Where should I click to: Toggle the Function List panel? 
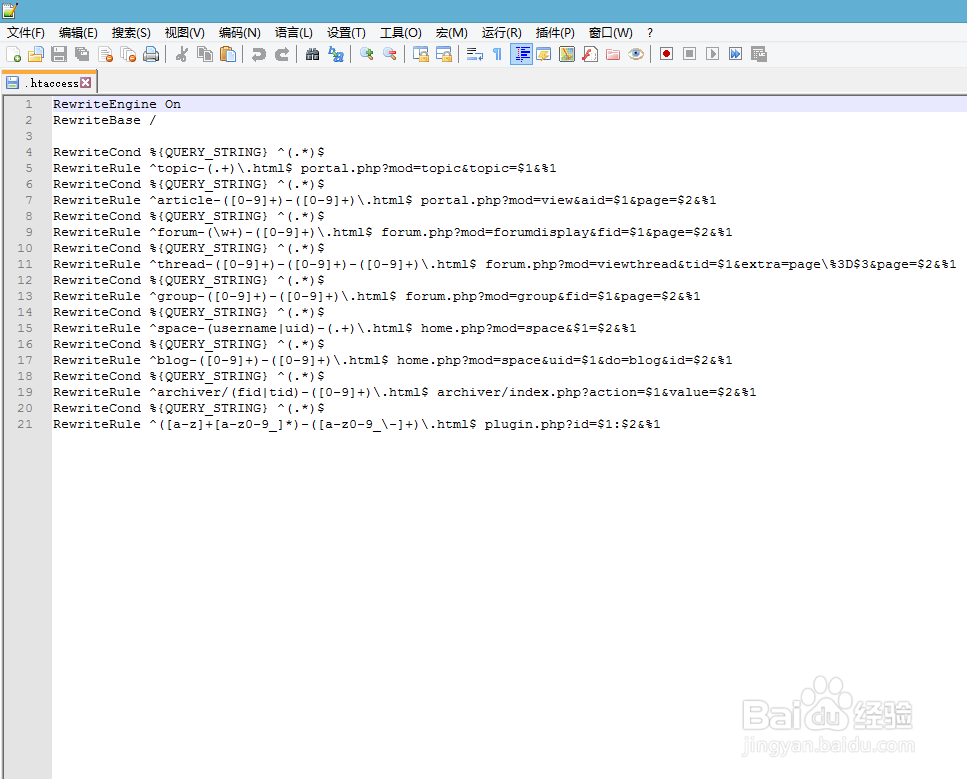[x=590, y=54]
